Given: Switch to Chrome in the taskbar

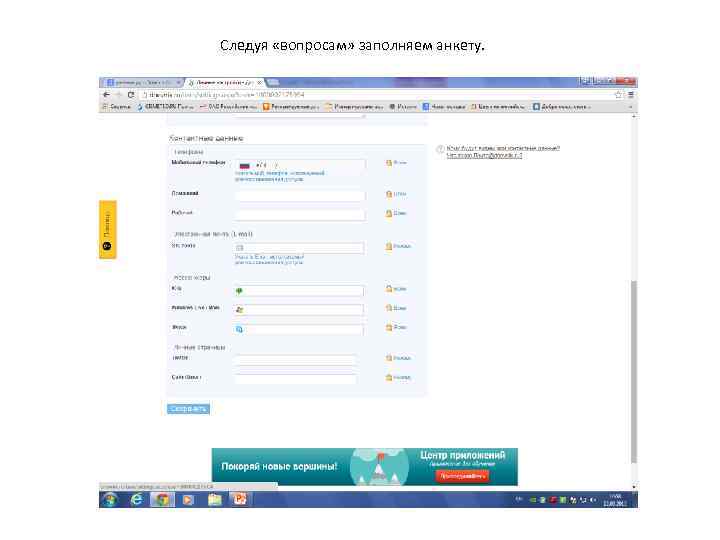Looking at the screenshot, I should (x=162, y=500).
